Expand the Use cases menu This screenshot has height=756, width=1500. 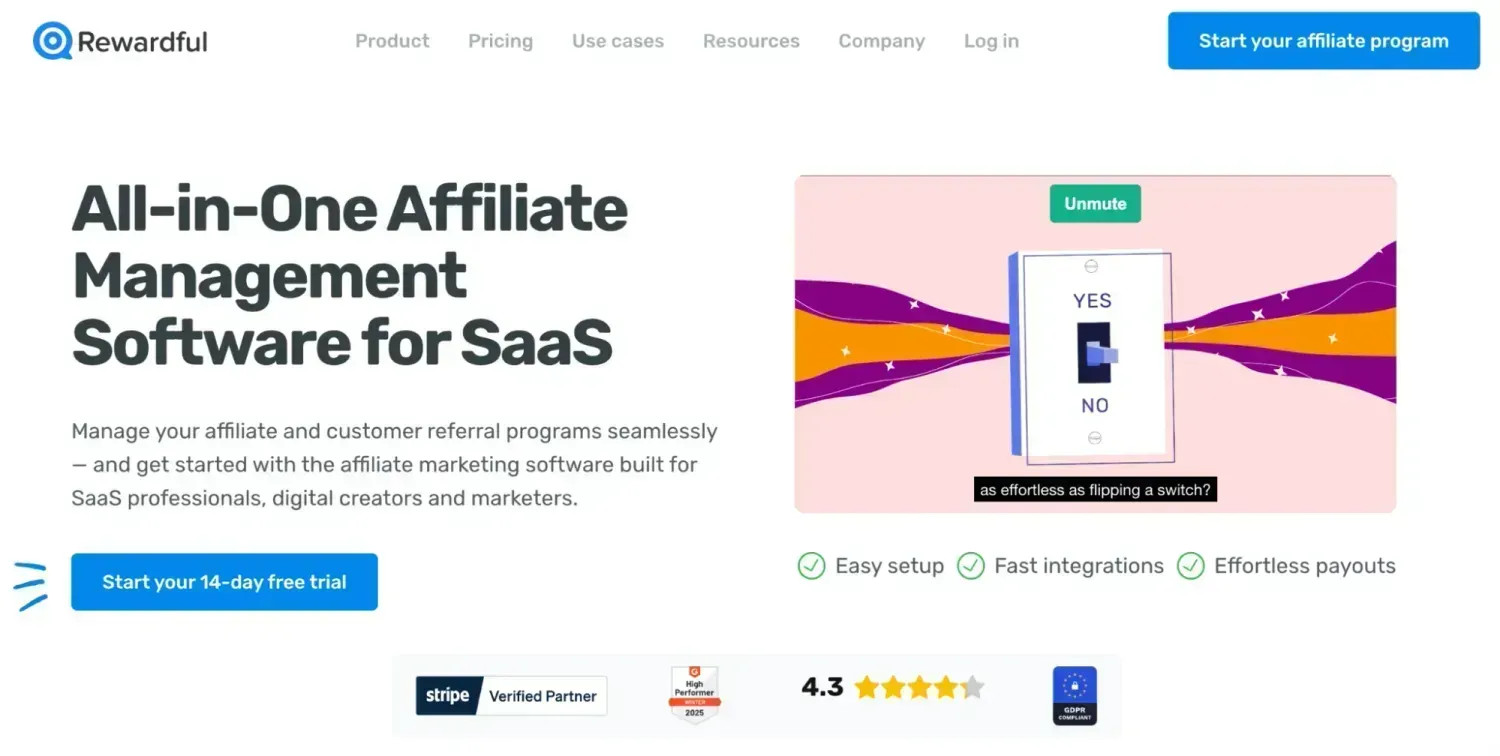tap(618, 41)
